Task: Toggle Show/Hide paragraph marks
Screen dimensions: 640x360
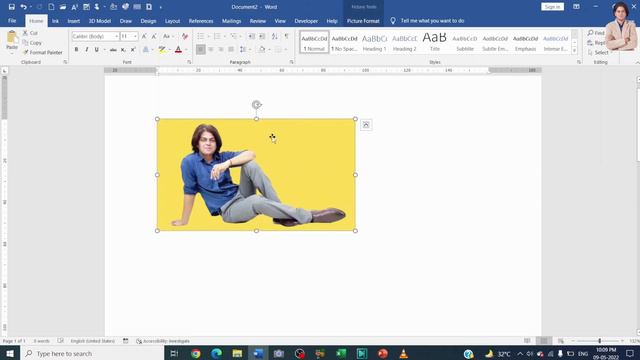Action: click(x=287, y=36)
